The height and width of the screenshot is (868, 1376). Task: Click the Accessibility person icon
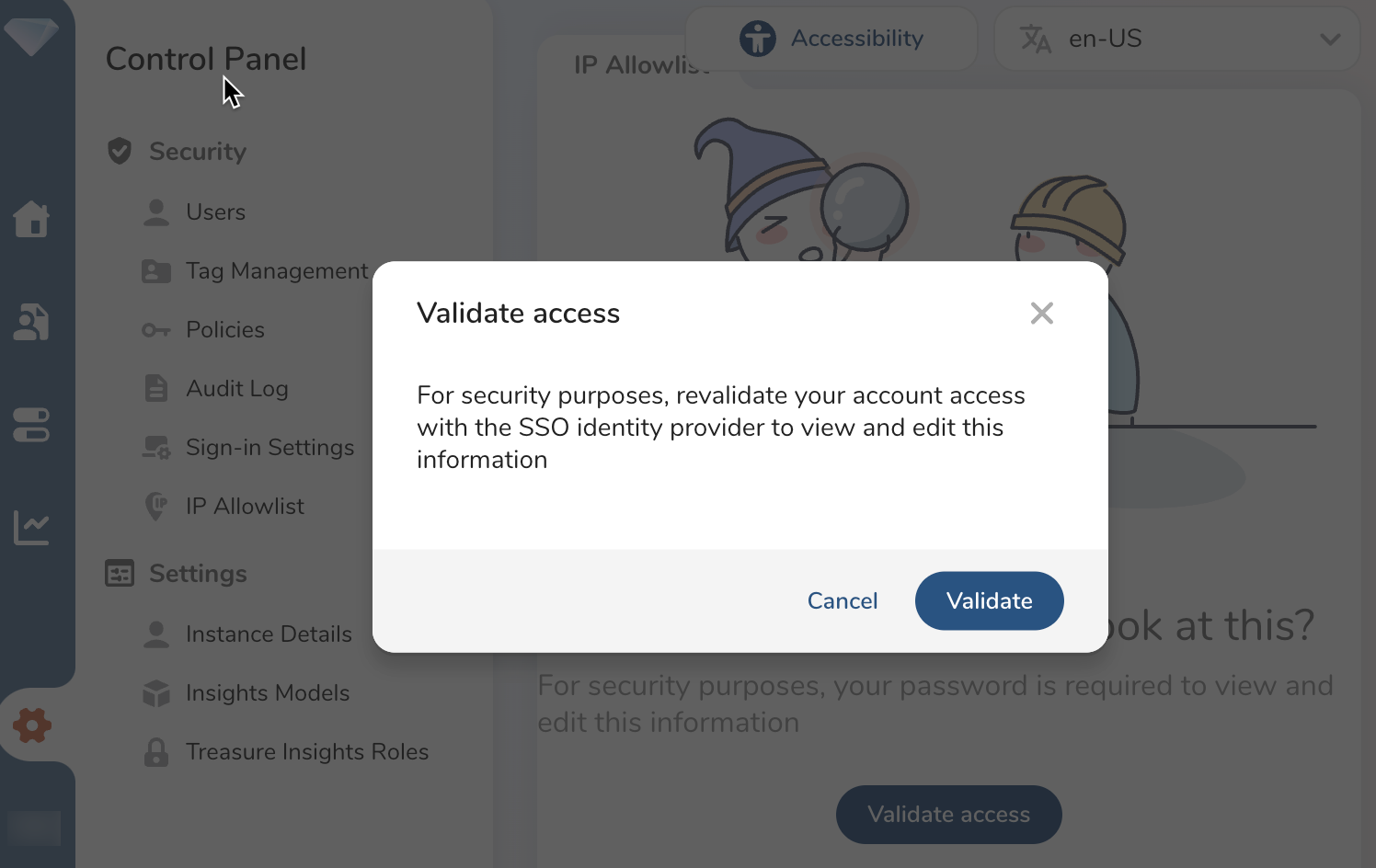pyautogui.click(x=758, y=39)
